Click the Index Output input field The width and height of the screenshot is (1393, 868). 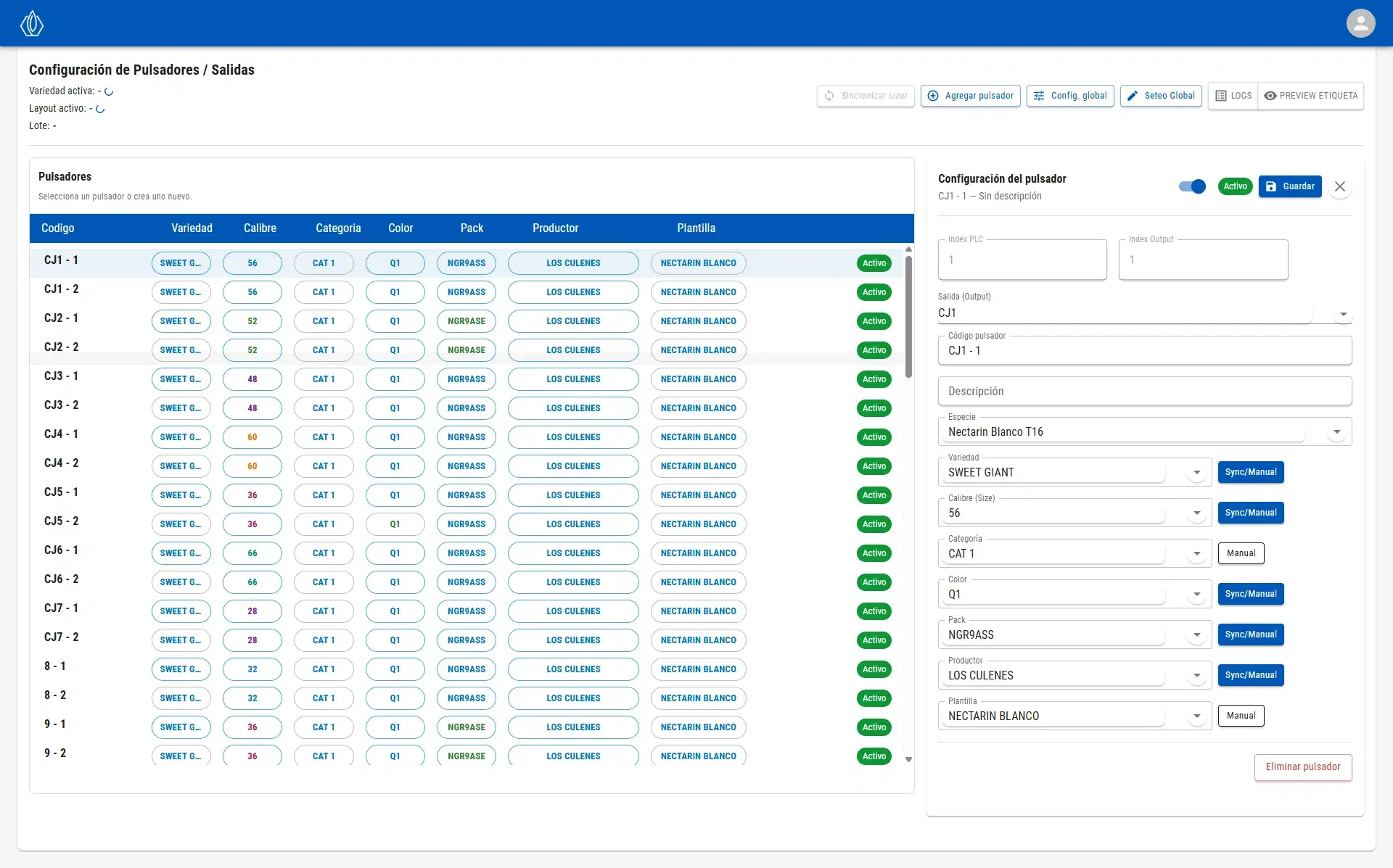click(x=1203, y=260)
